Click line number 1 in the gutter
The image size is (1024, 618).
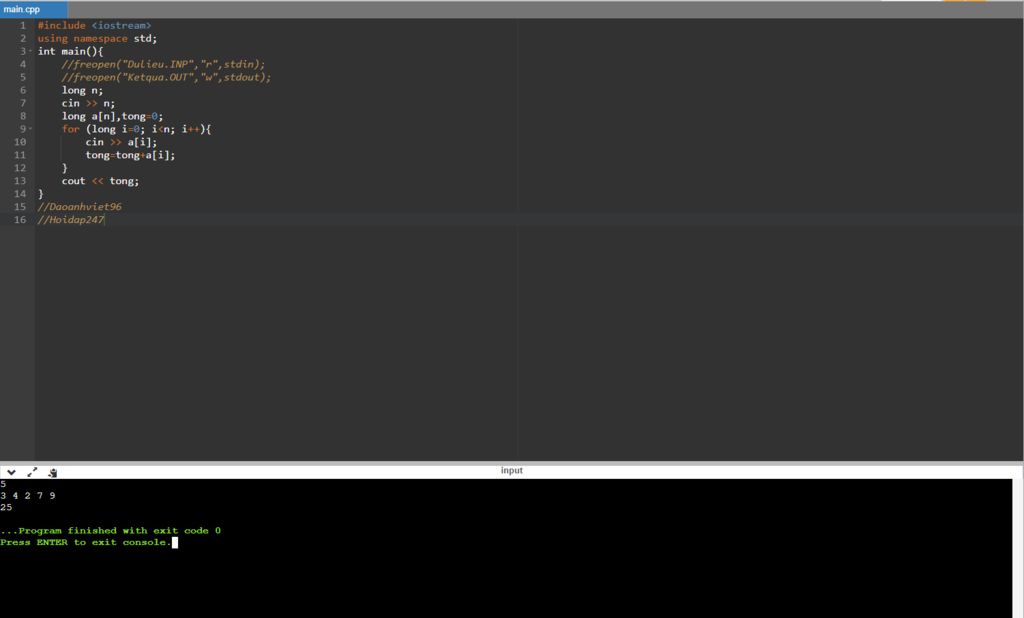tap(23, 25)
